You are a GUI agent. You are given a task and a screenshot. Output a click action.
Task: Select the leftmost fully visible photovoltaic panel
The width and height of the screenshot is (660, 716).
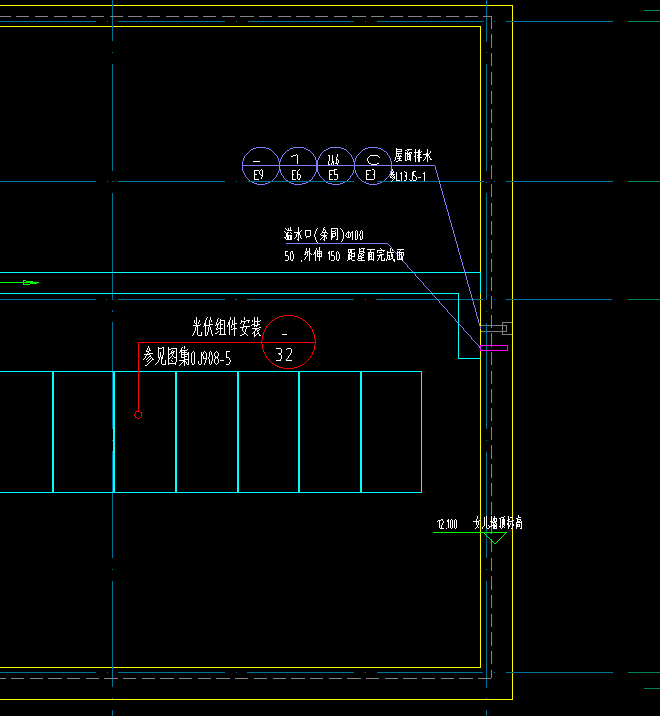click(83, 432)
